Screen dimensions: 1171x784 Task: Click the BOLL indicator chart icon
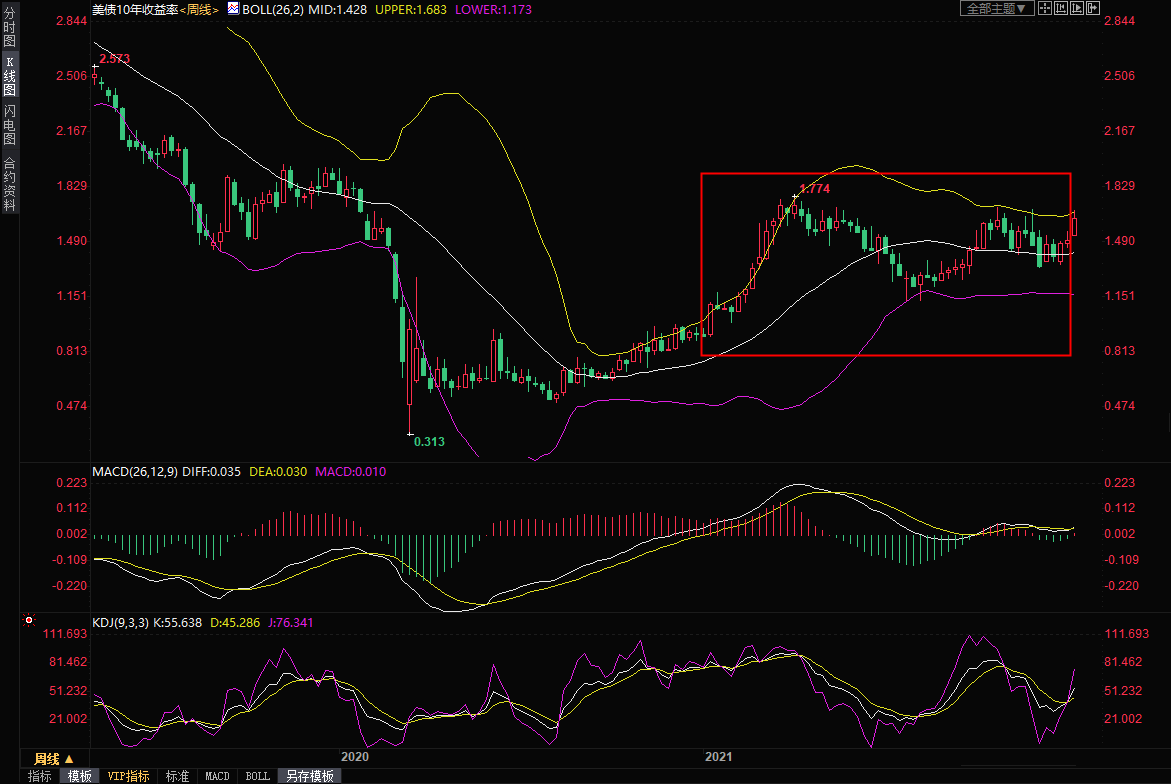click(233, 8)
